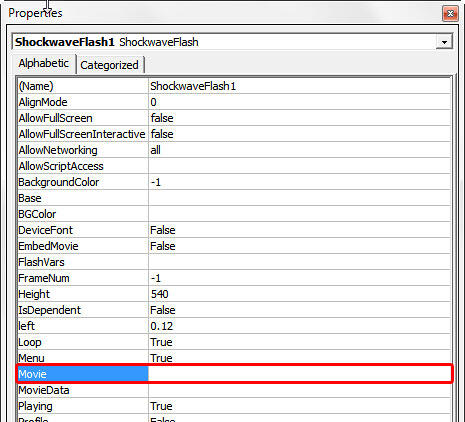Select the Playing property
Image resolution: width=465 pixels, height=422 pixels.
(x=83, y=406)
